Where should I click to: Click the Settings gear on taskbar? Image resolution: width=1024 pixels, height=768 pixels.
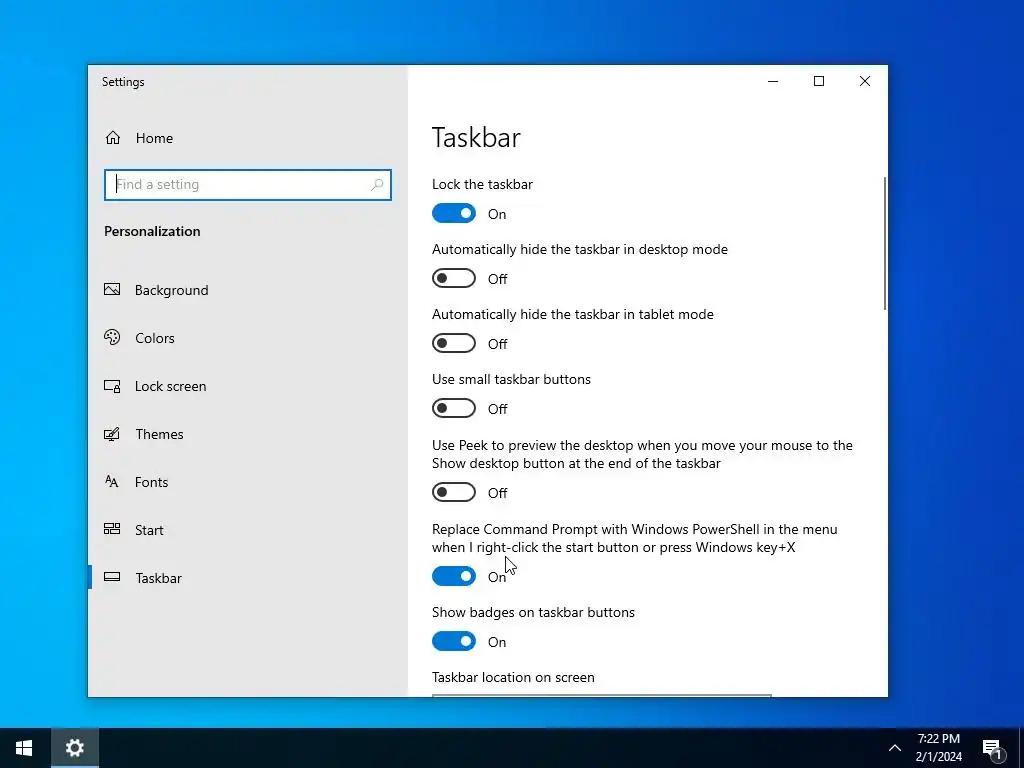point(74,748)
